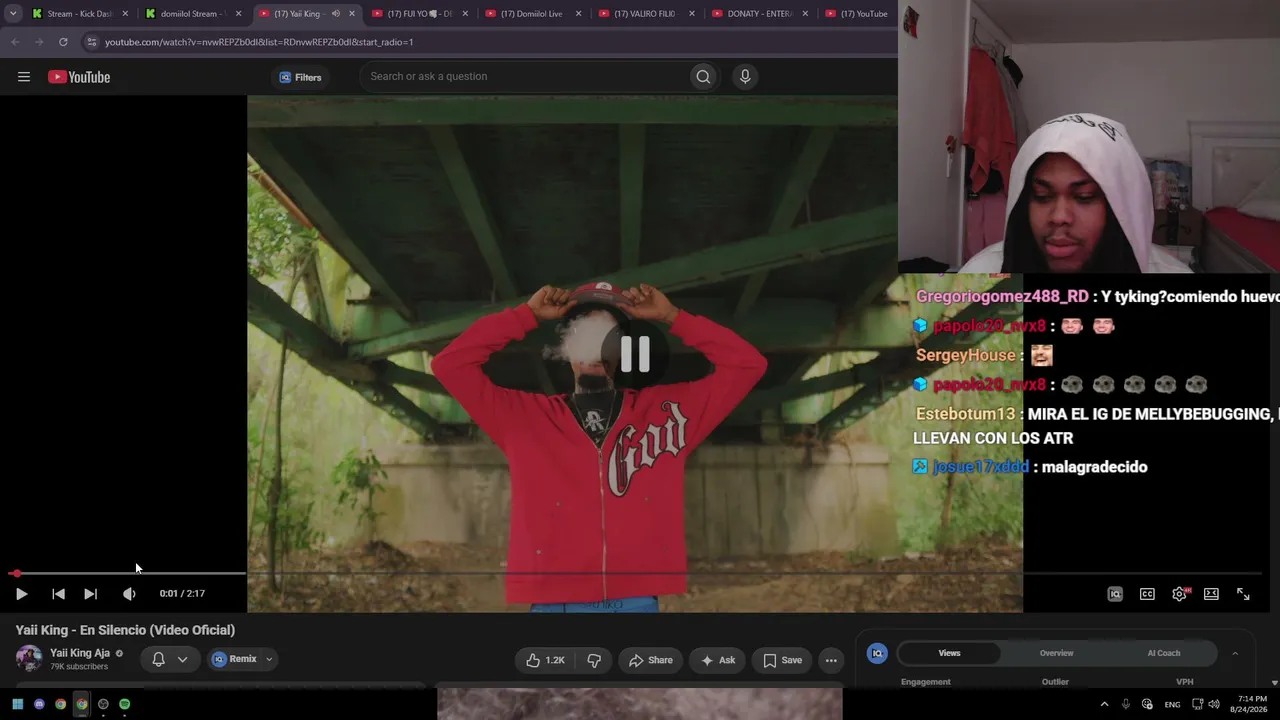Switch to the Overview tab
The height and width of the screenshot is (720, 1280).
point(1056,653)
